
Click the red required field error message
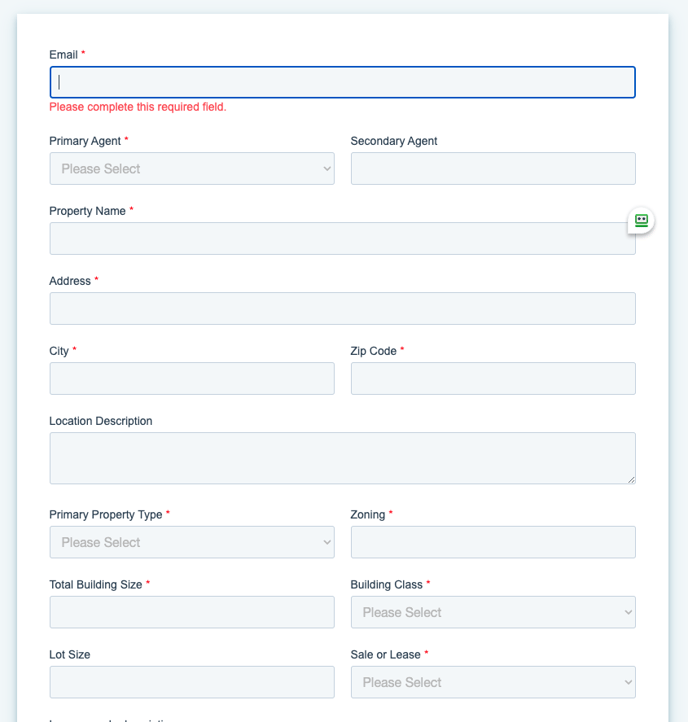click(x=138, y=107)
